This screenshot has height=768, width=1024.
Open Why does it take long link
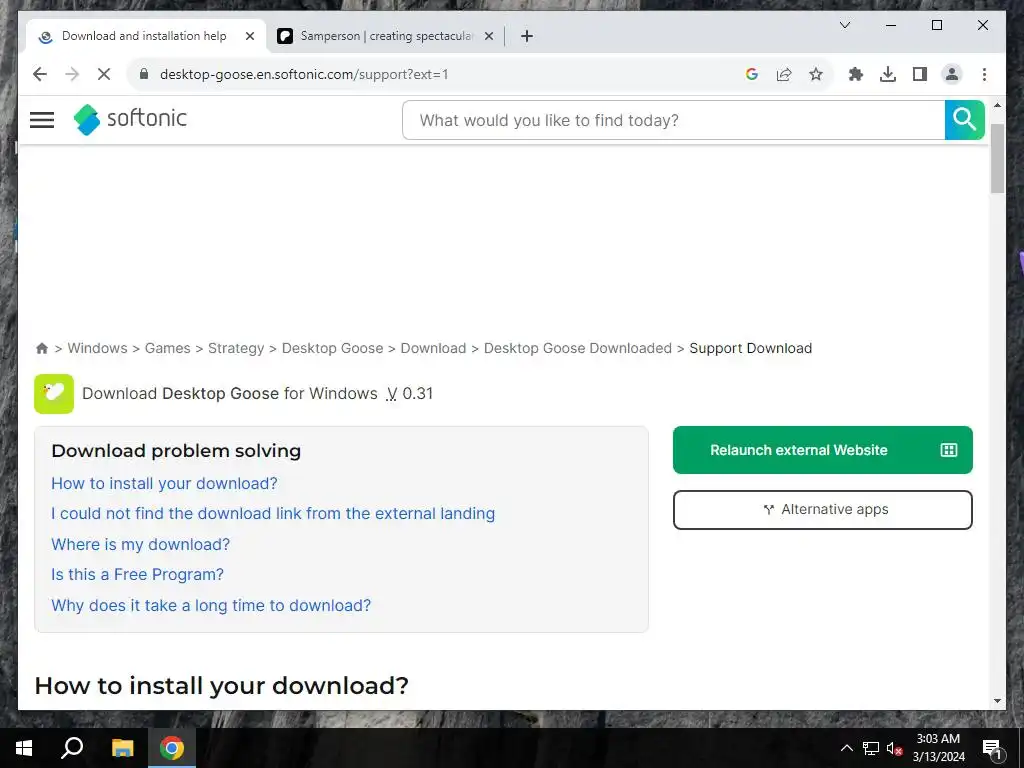coord(211,605)
